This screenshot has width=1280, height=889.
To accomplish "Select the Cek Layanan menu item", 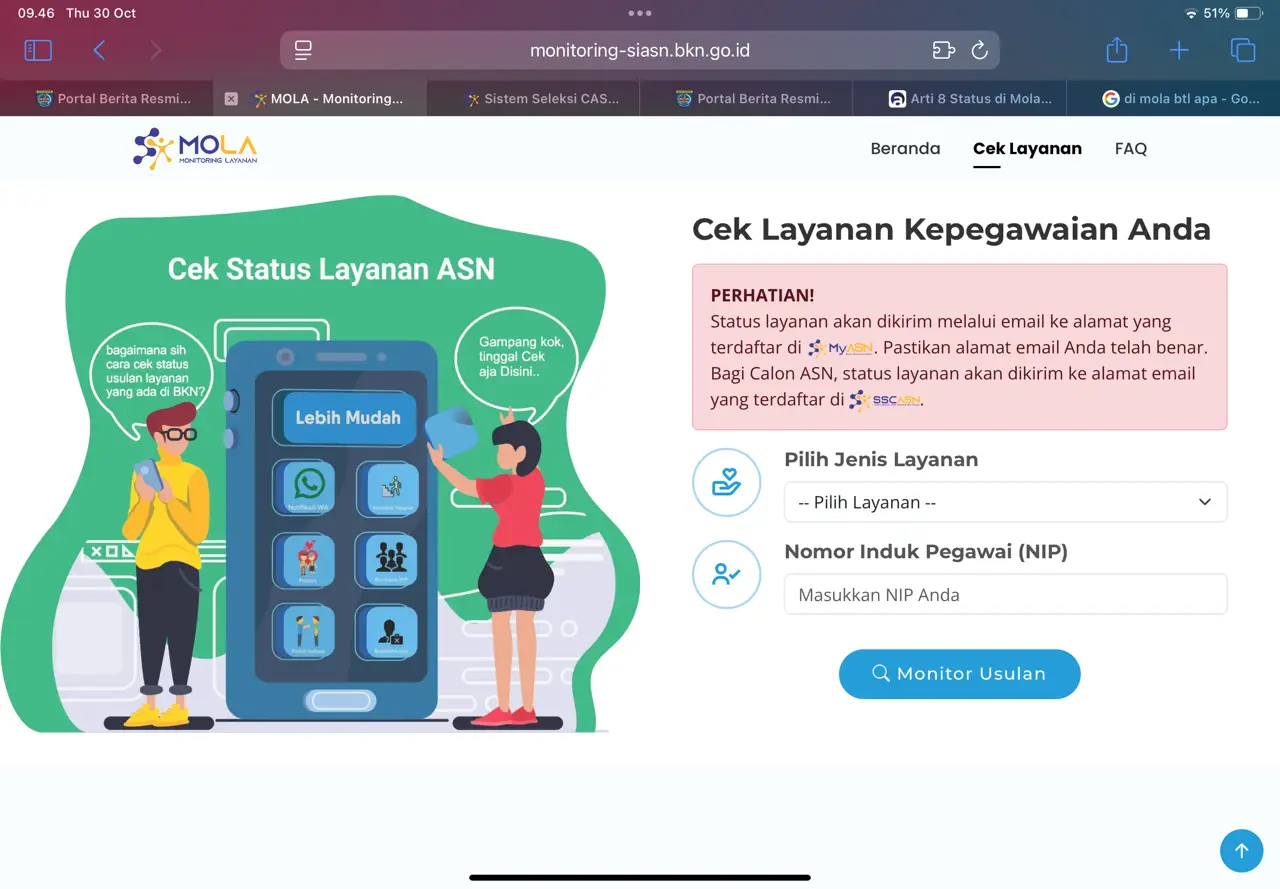I will (x=1027, y=149).
